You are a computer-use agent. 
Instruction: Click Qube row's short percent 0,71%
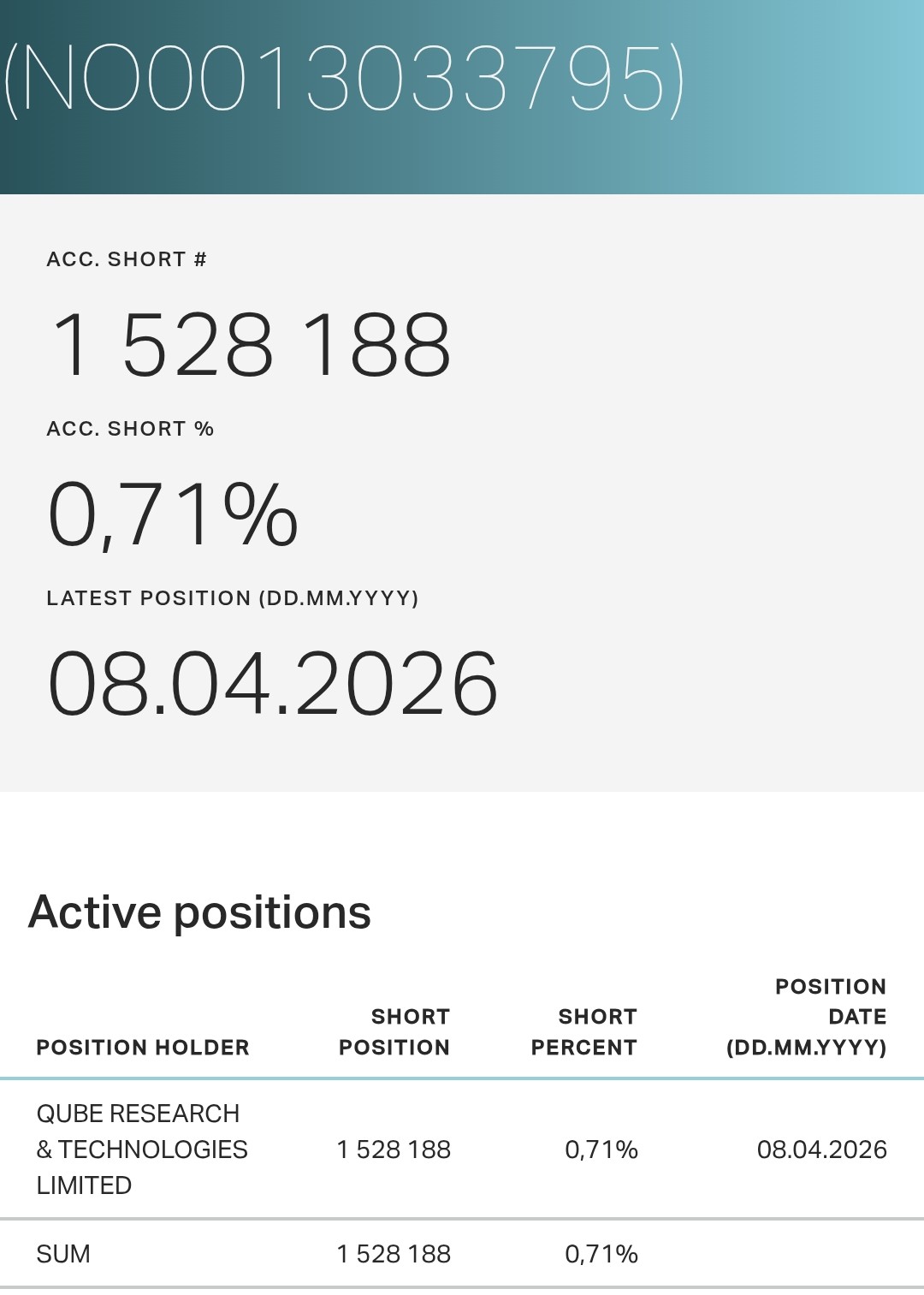[601, 1149]
